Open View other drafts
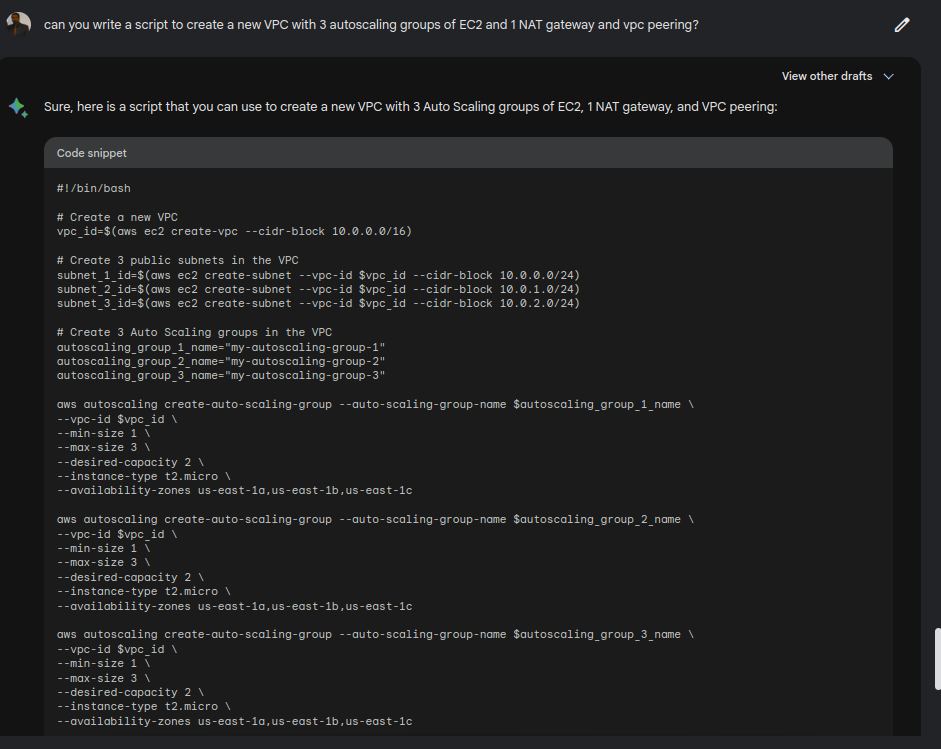This screenshot has width=941, height=749. point(826,76)
